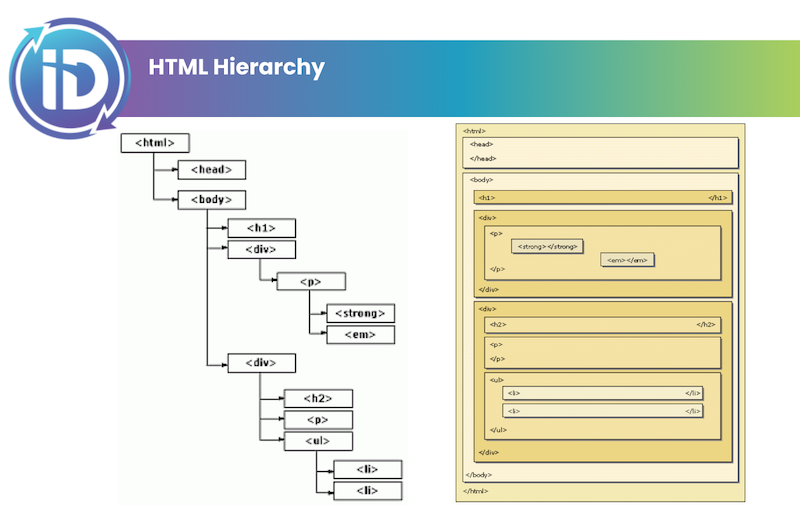Screen dimensions: 800x518
Task: Click the <h2> node in the tree diagram
Action: point(318,399)
